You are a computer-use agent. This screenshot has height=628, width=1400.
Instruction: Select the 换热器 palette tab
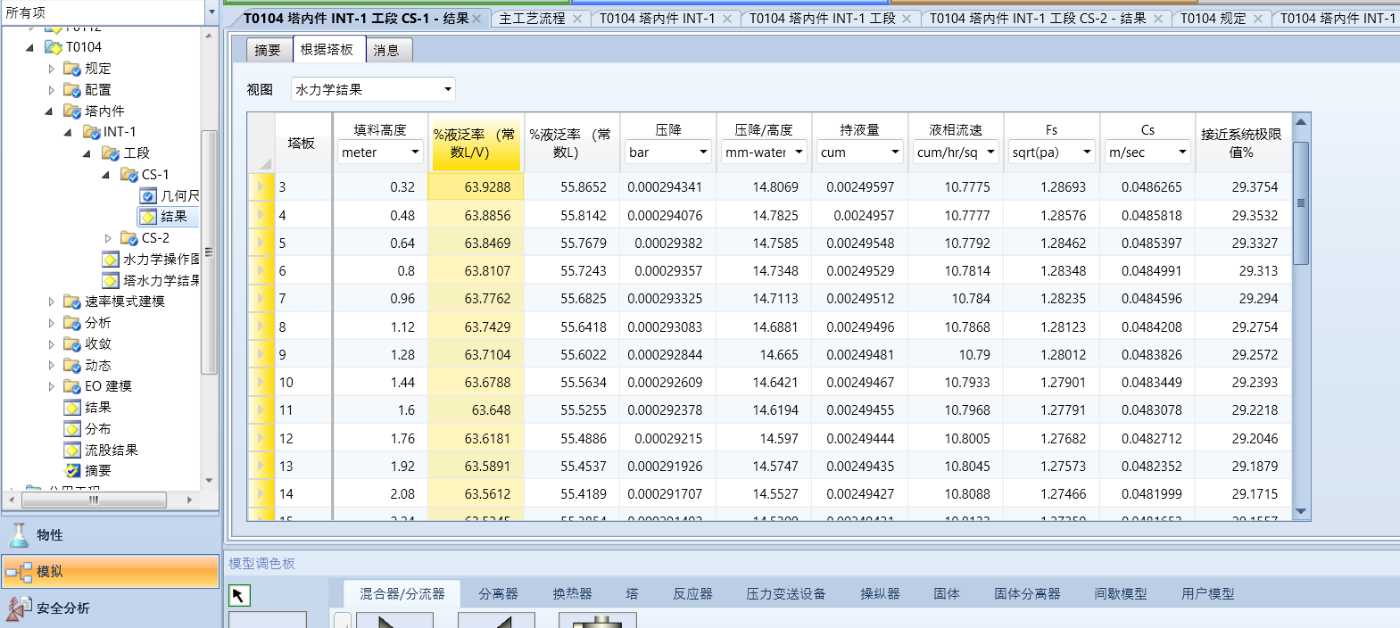coord(572,594)
